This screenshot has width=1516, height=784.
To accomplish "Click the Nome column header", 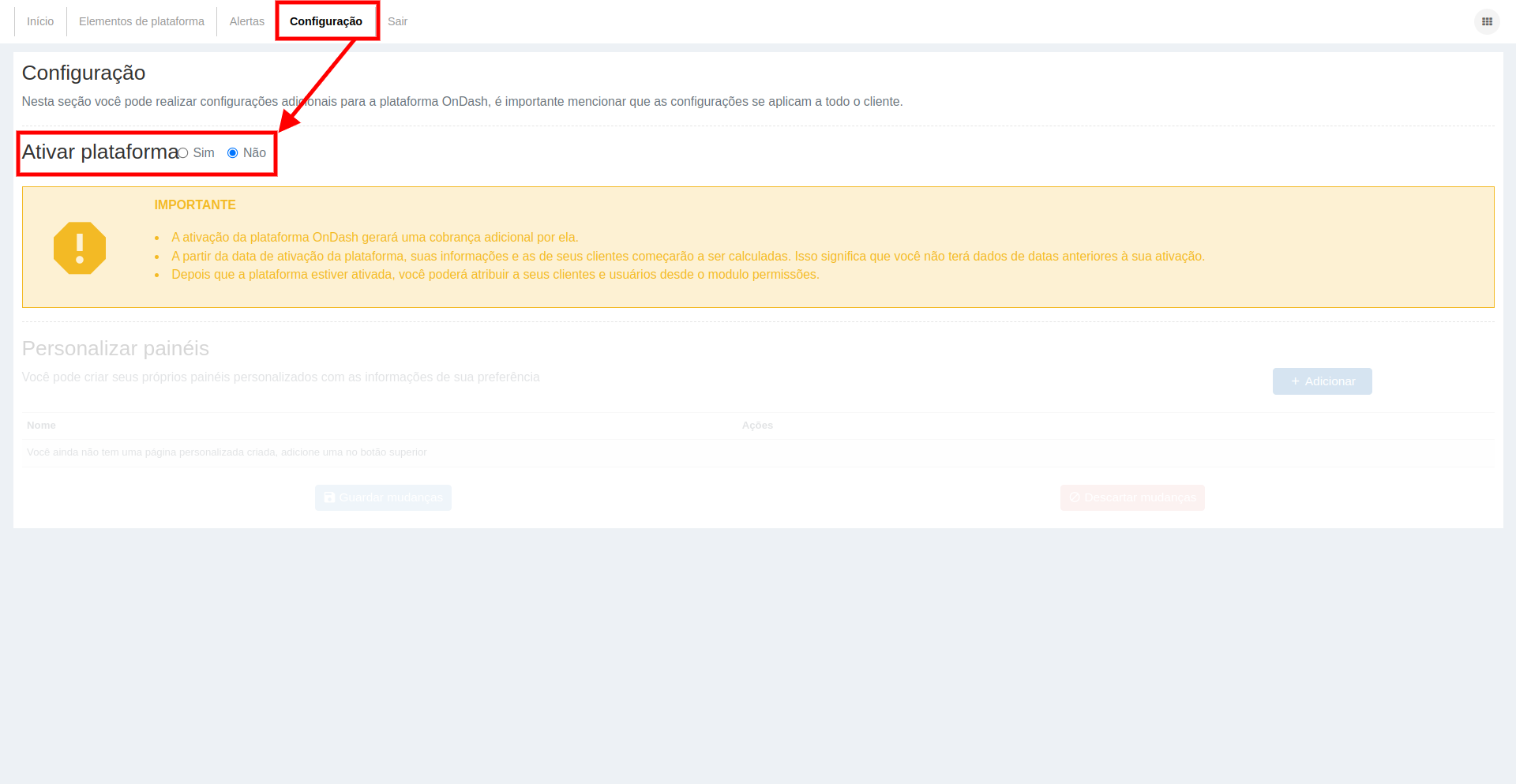I will coord(41,426).
